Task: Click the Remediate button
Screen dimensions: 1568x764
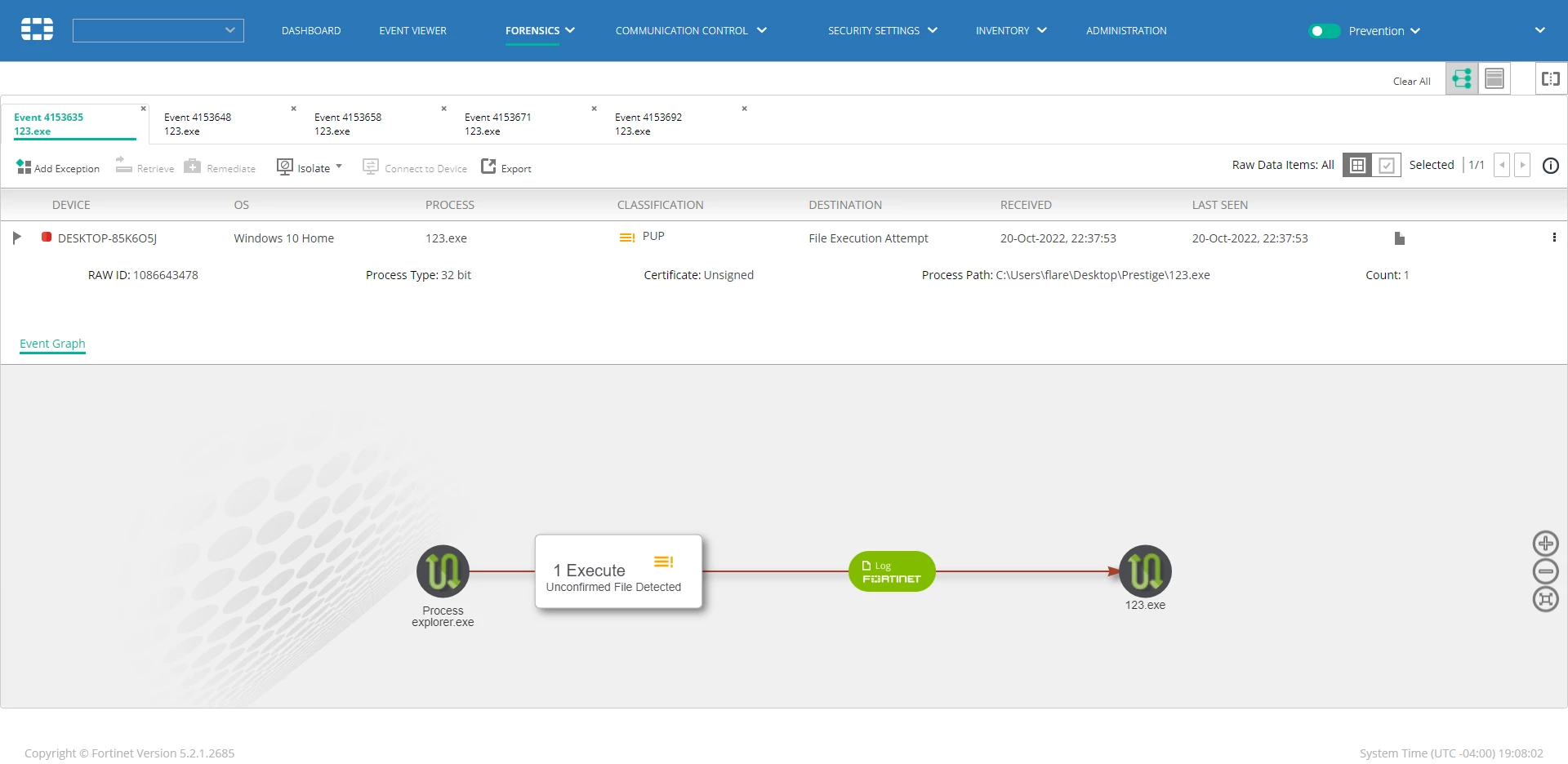Action: [x=220, y=167]
